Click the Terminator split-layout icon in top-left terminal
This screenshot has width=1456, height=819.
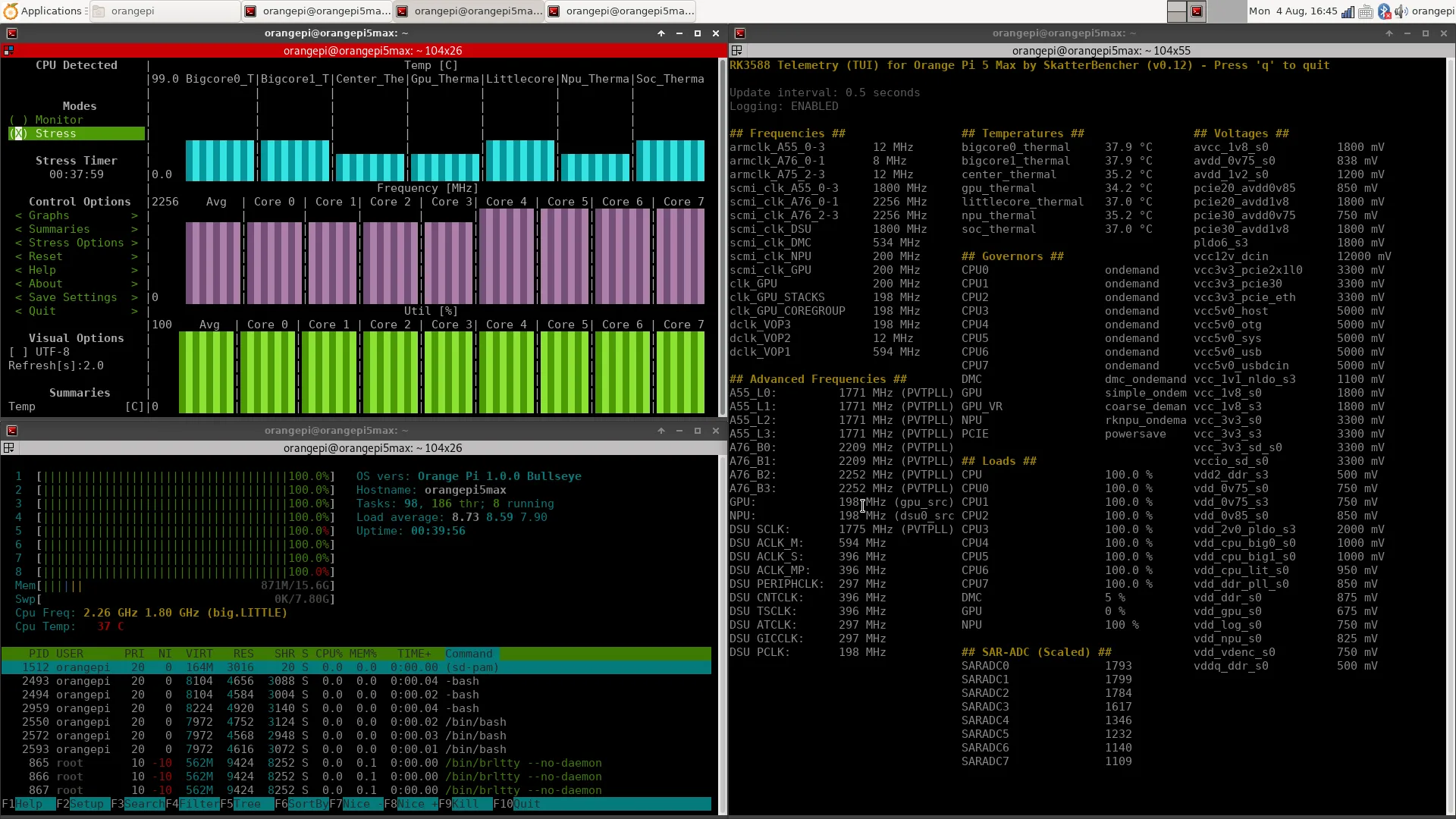[x=9, y=51]
